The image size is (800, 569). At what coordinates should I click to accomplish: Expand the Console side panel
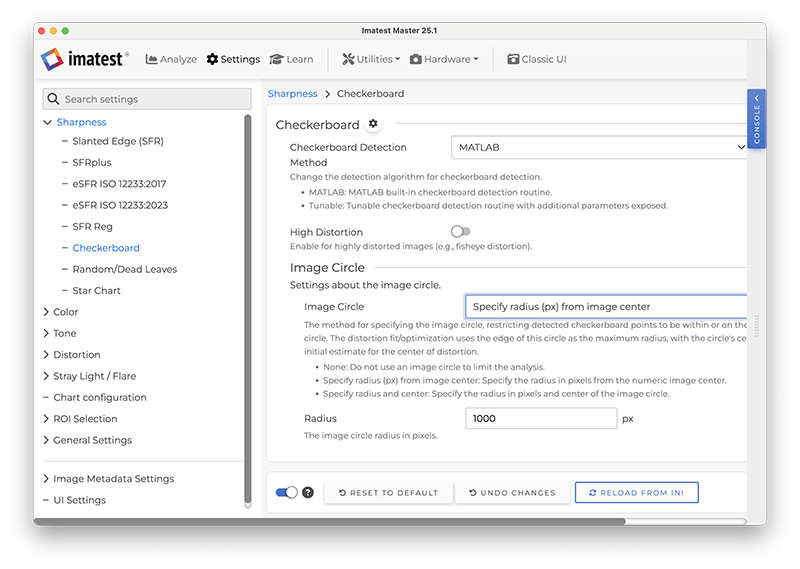click(x=757, y=118)
